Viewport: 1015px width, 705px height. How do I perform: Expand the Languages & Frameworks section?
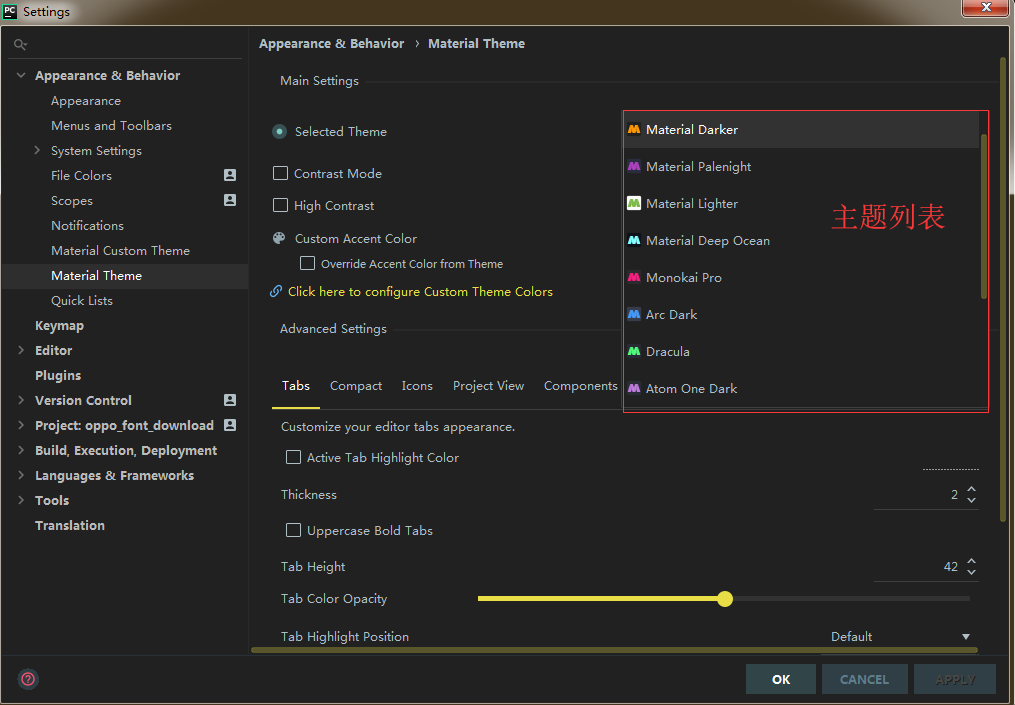pyautogui.click(x=21, y=475)
